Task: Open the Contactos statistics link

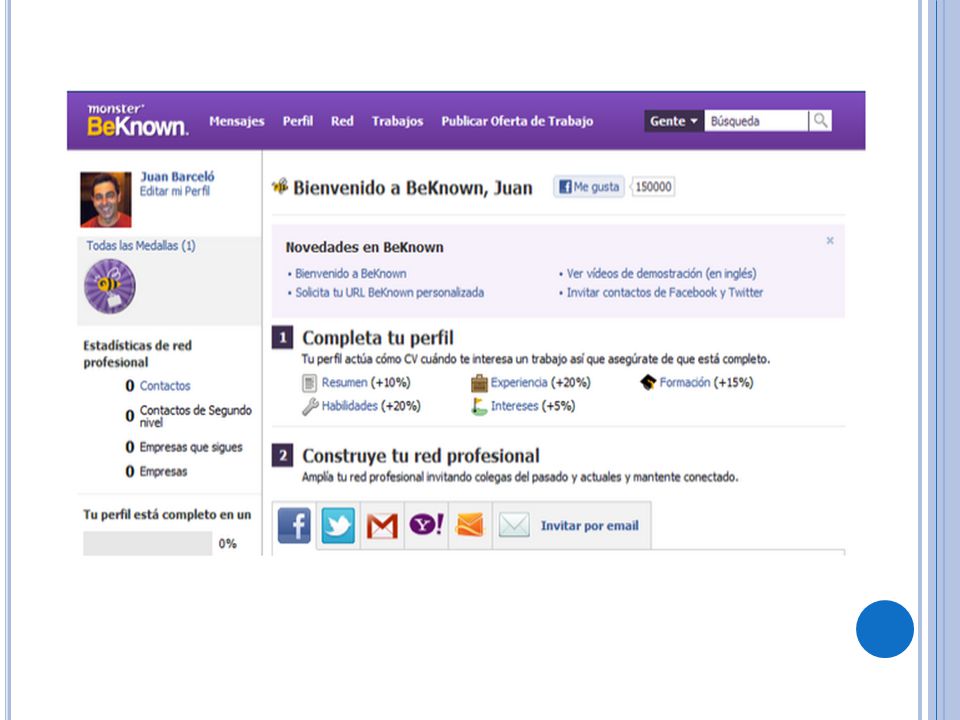Action: pyautogui.click(x=165, y=386)
